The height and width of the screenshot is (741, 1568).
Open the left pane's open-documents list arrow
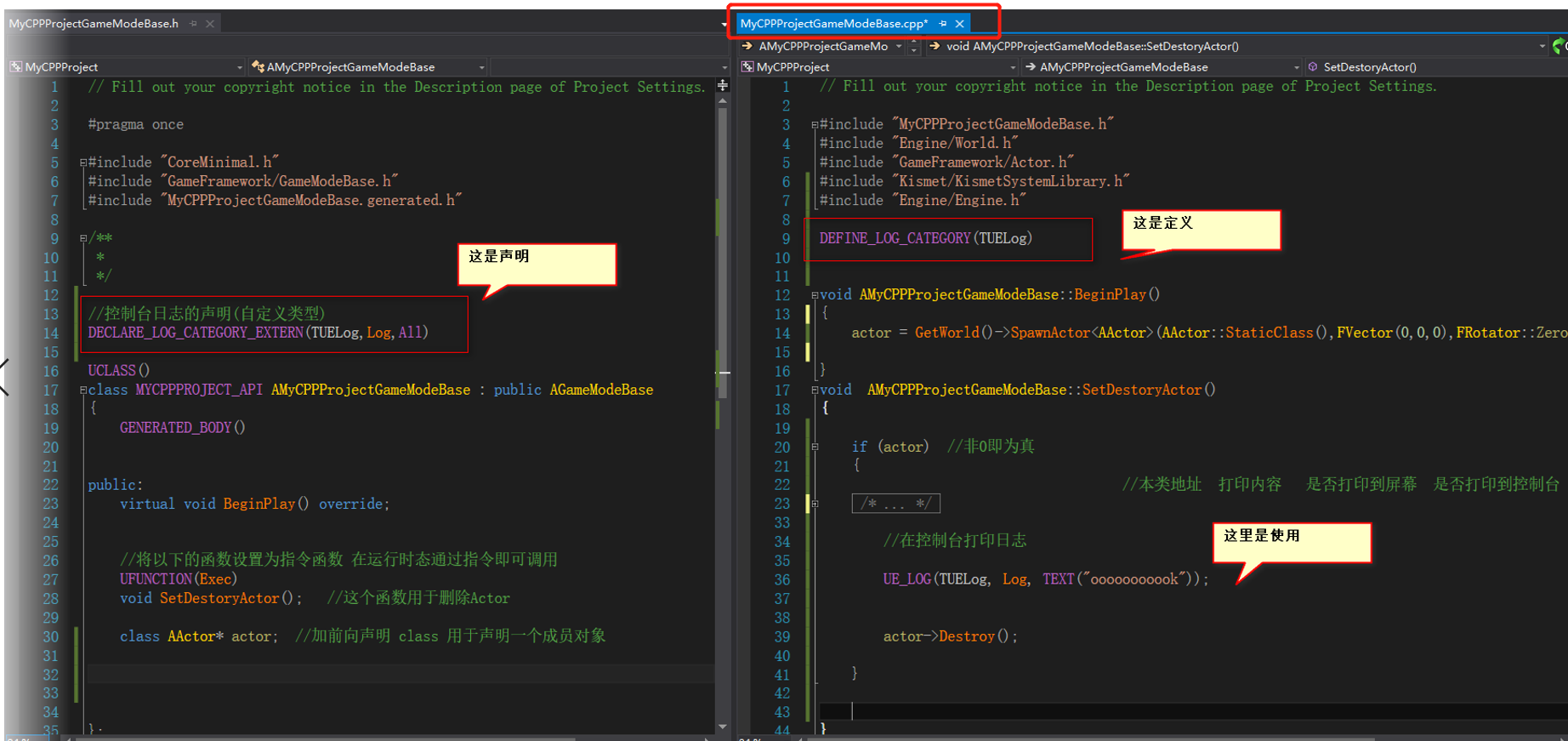pyautogui.click(x=724, y=25)
